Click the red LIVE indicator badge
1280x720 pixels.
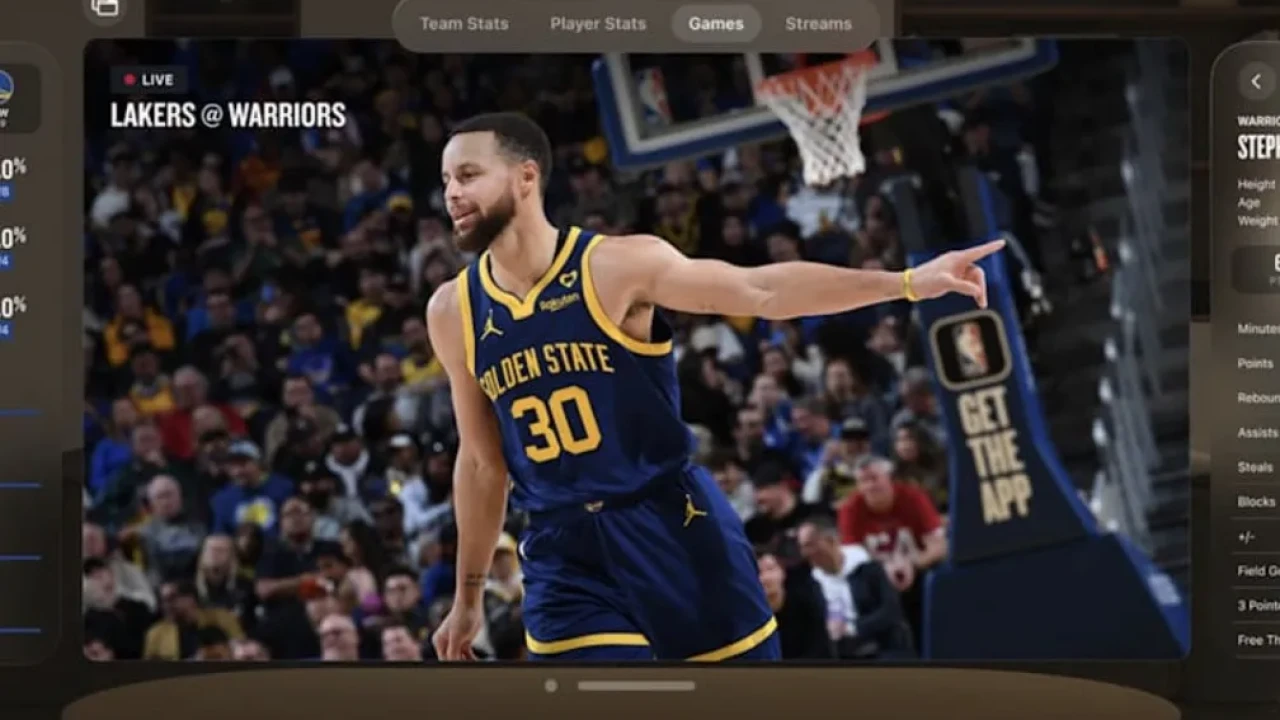click(x=148, y=80)
